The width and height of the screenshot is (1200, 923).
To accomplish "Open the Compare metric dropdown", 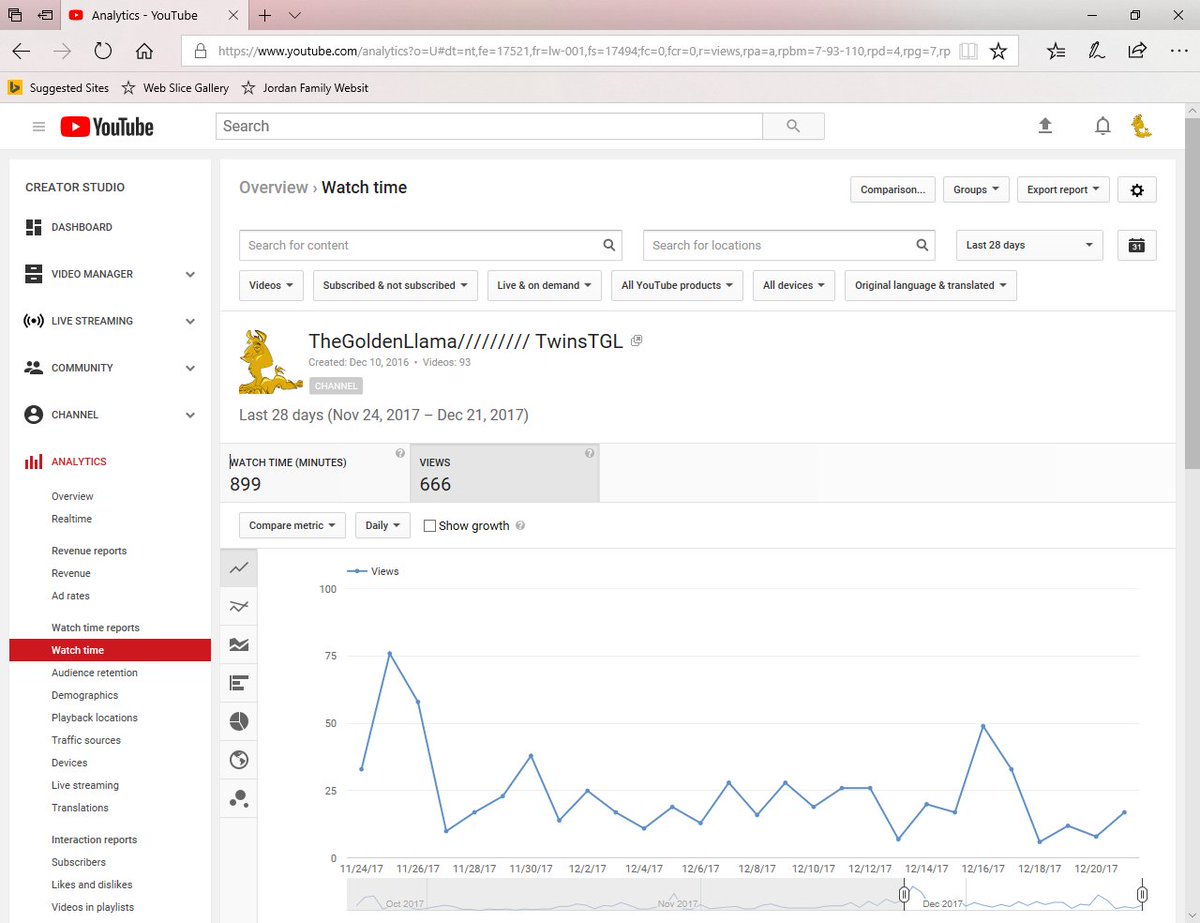I will point(292,525).
